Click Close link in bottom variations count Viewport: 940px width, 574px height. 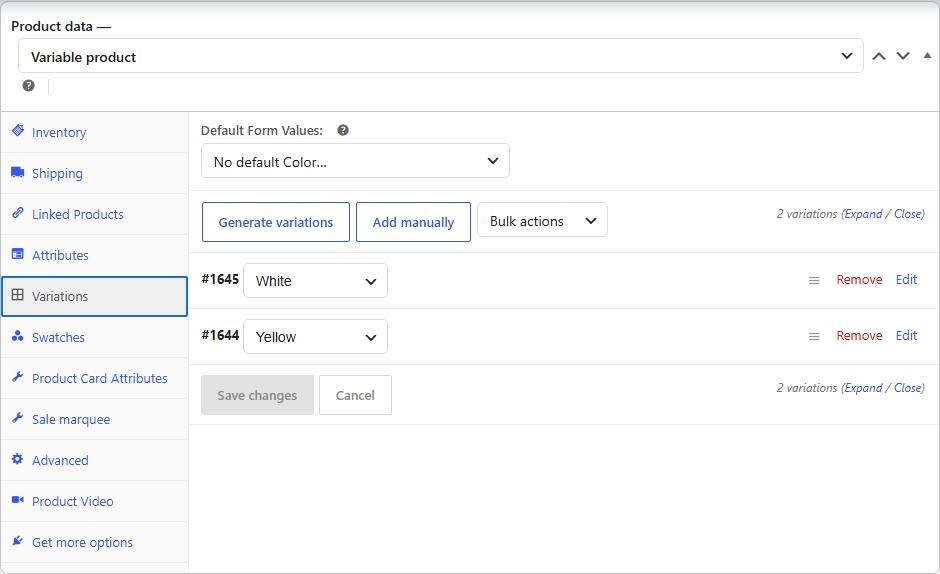point(908,388)
